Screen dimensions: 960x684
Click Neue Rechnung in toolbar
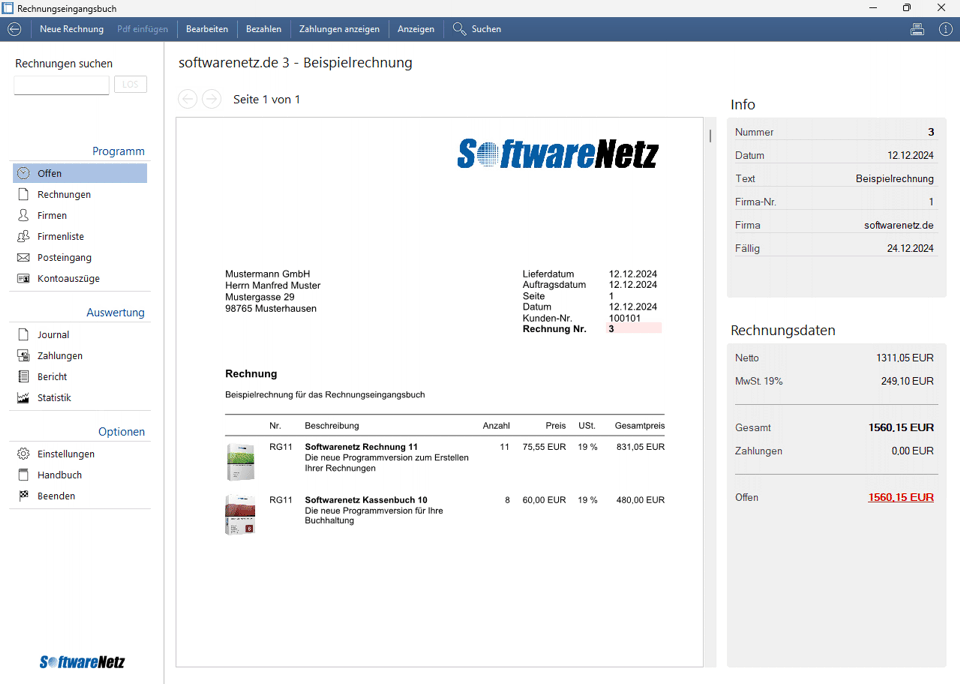coord(71,29)
